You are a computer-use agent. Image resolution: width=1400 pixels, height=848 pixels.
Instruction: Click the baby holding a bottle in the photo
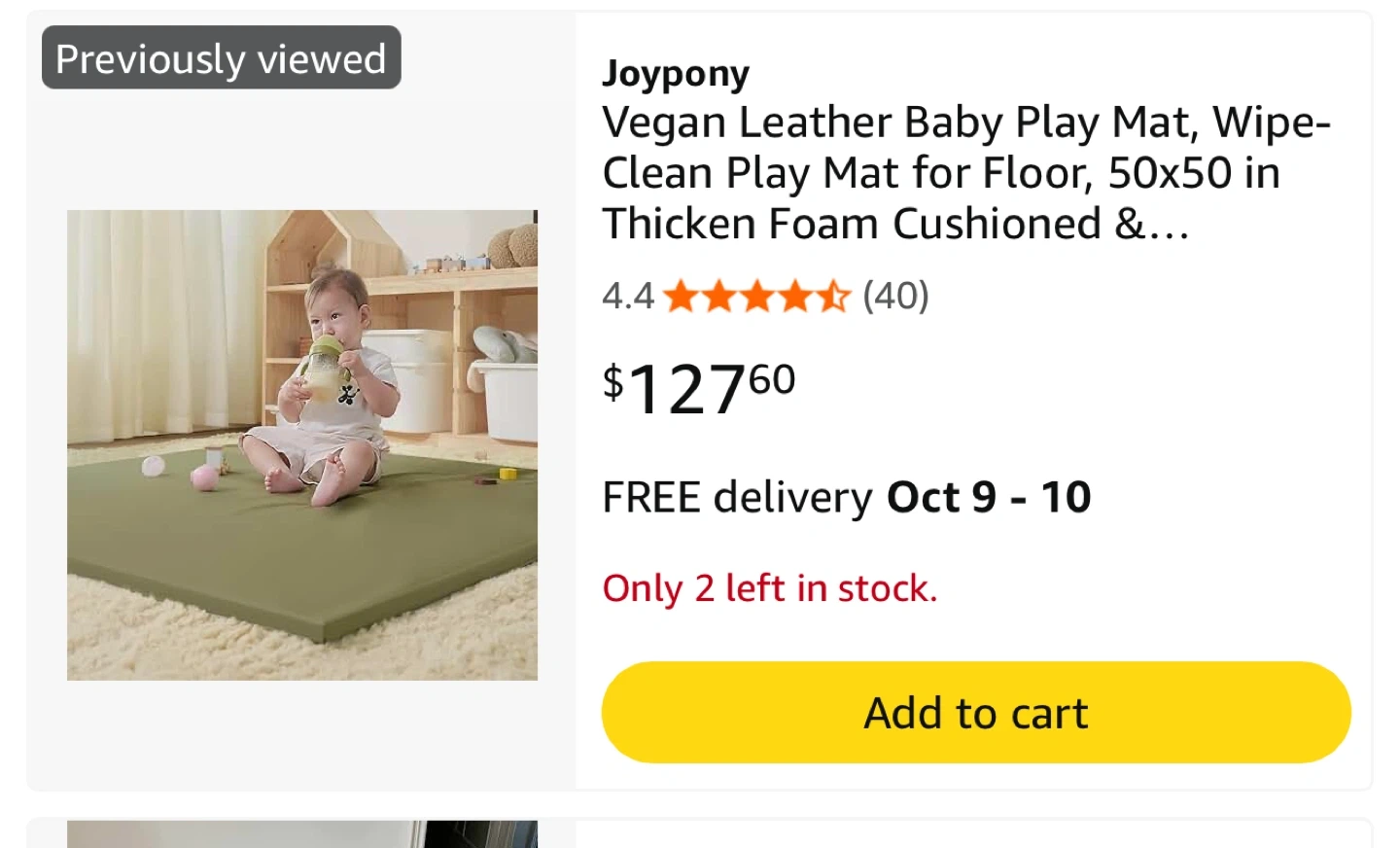pyautogui.click(x=331, y=389)
